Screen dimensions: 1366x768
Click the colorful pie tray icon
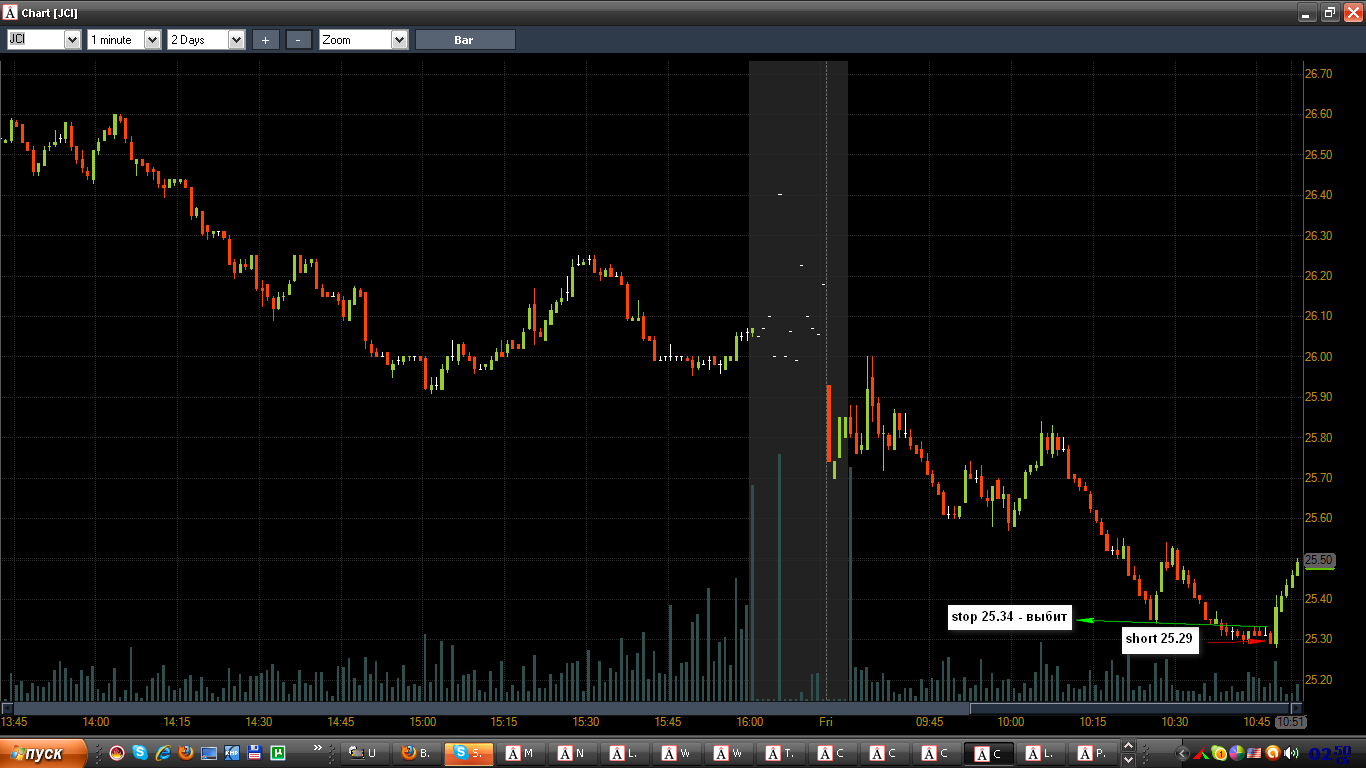coord(1237,753)
